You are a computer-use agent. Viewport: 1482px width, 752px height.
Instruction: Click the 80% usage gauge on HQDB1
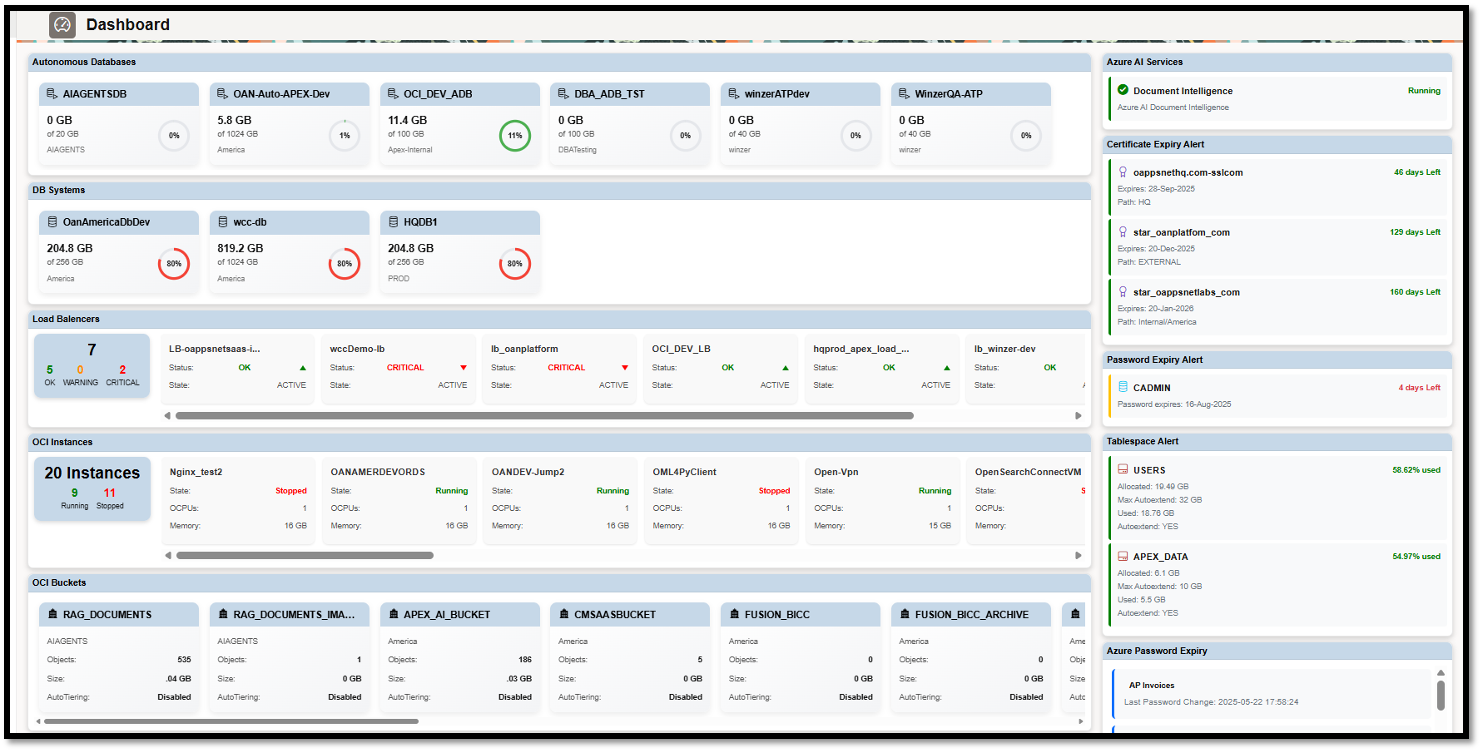(516, 264)
